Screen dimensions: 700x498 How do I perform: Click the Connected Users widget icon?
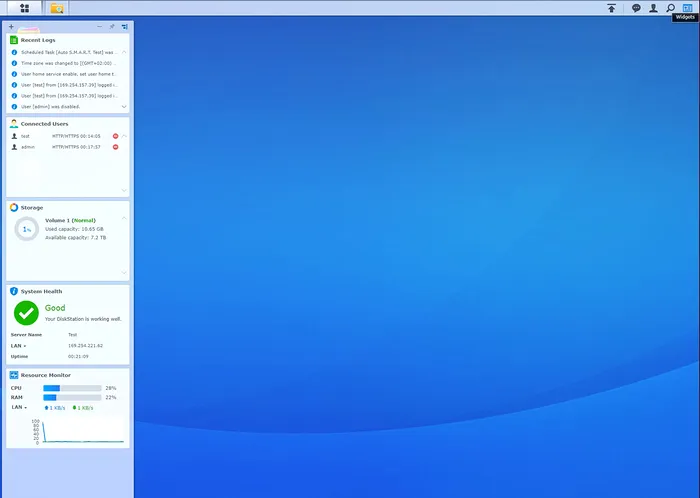14,124
